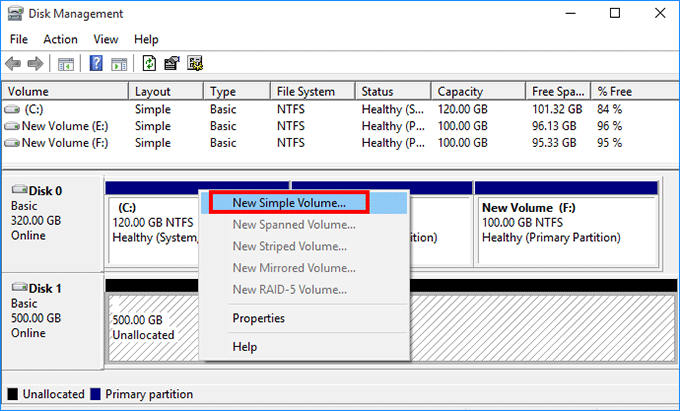Click the Disk Management title bar icon
This screenshot has height=411, width=680.
tap(15, 13)
